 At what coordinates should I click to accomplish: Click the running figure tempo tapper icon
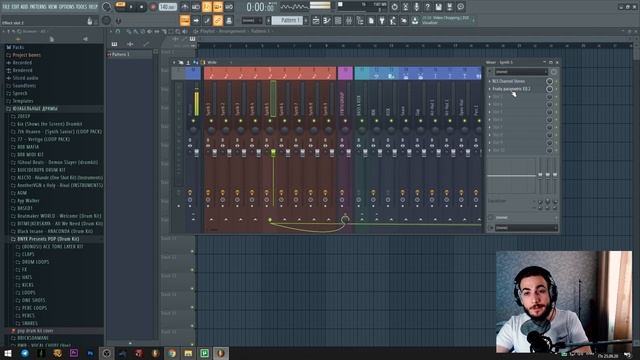[x=393, y=20]
